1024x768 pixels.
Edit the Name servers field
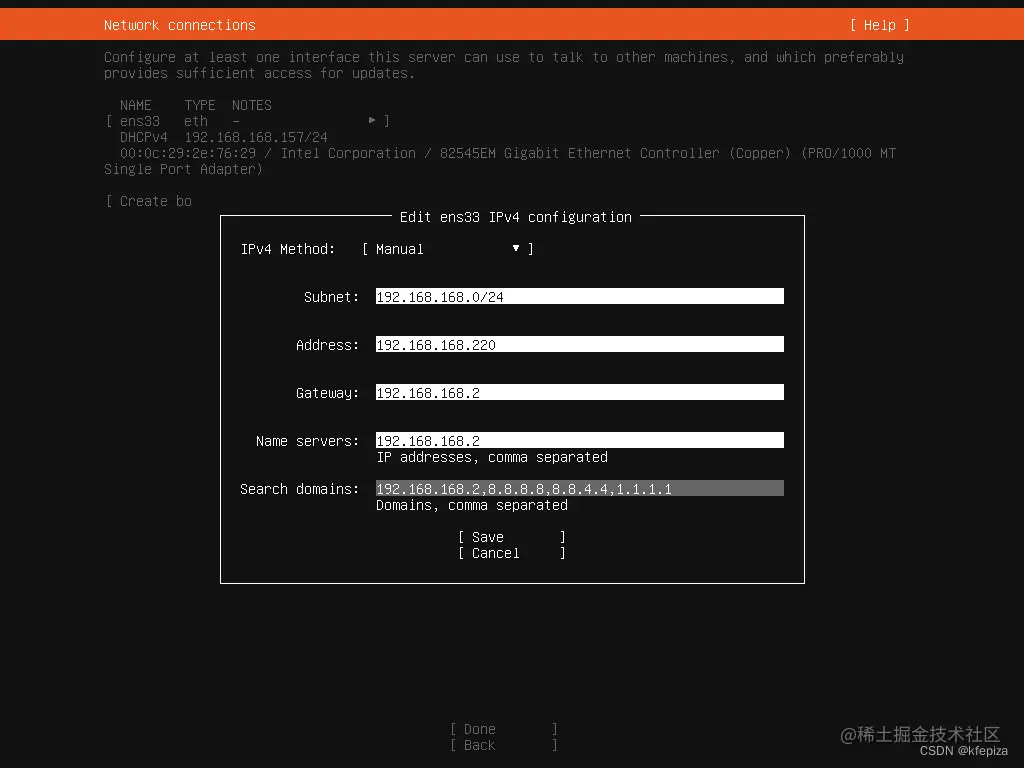click(579, 441)
